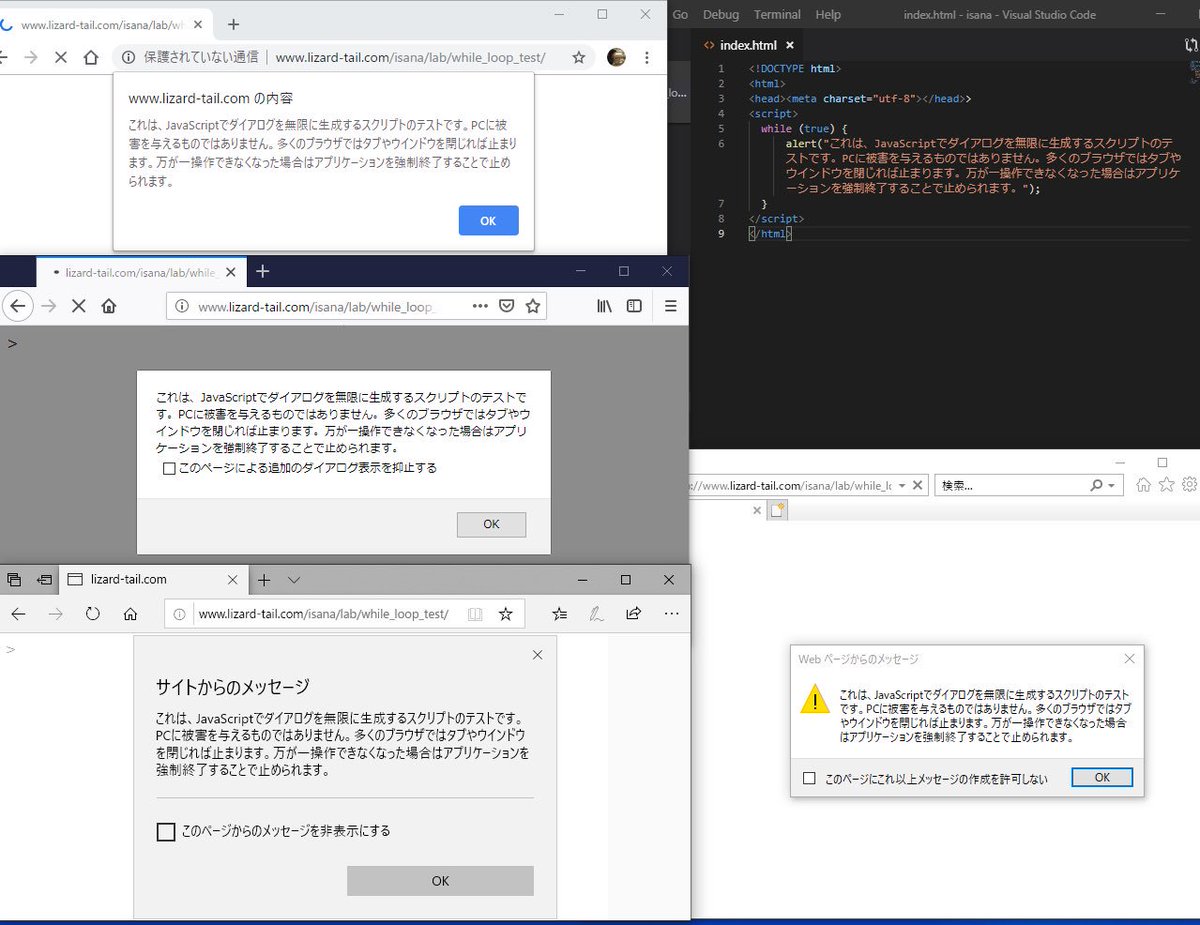
Task: Go to the home page in Chrome
Action: coord(91,58)
